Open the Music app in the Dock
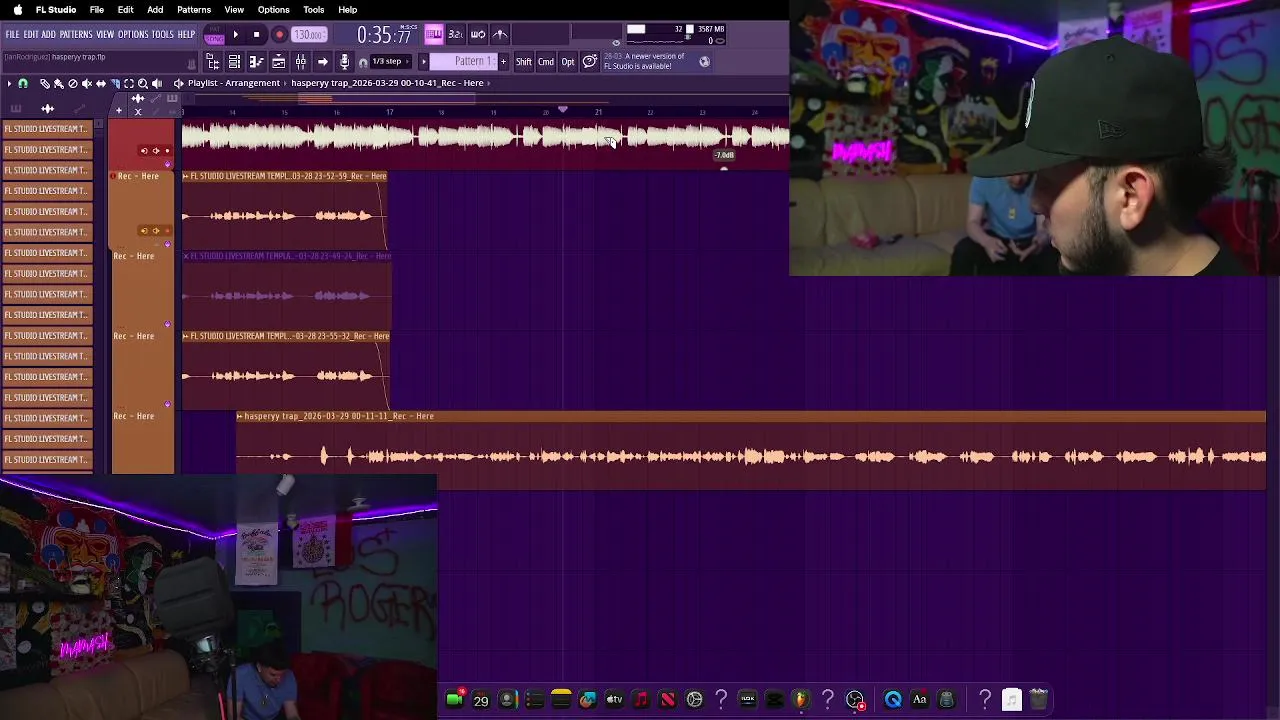The height and width of the screenshot is (720, 1280). tap(641, 700)
